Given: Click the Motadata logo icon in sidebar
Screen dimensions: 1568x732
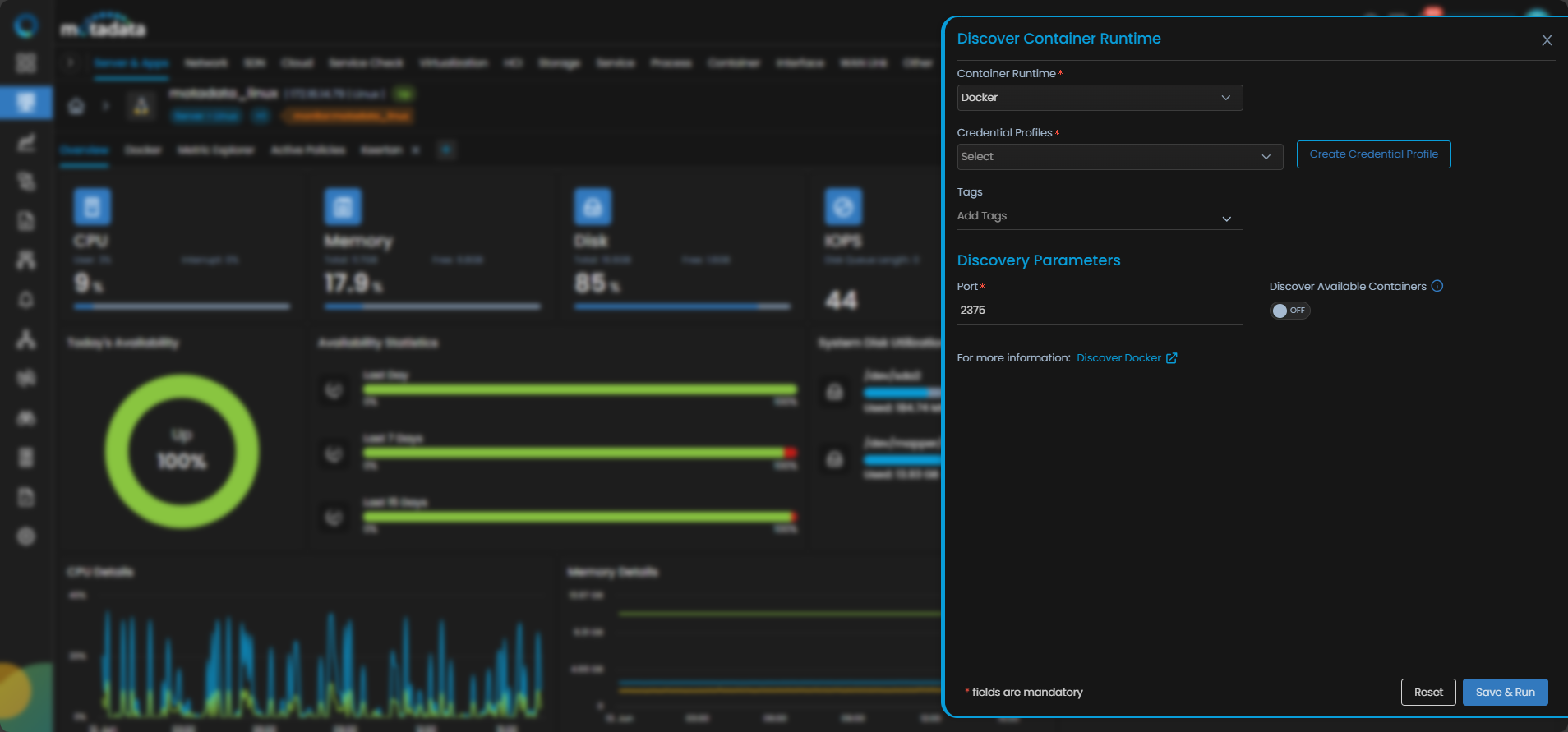Looking at the screenshot, I should click(26, 26).
